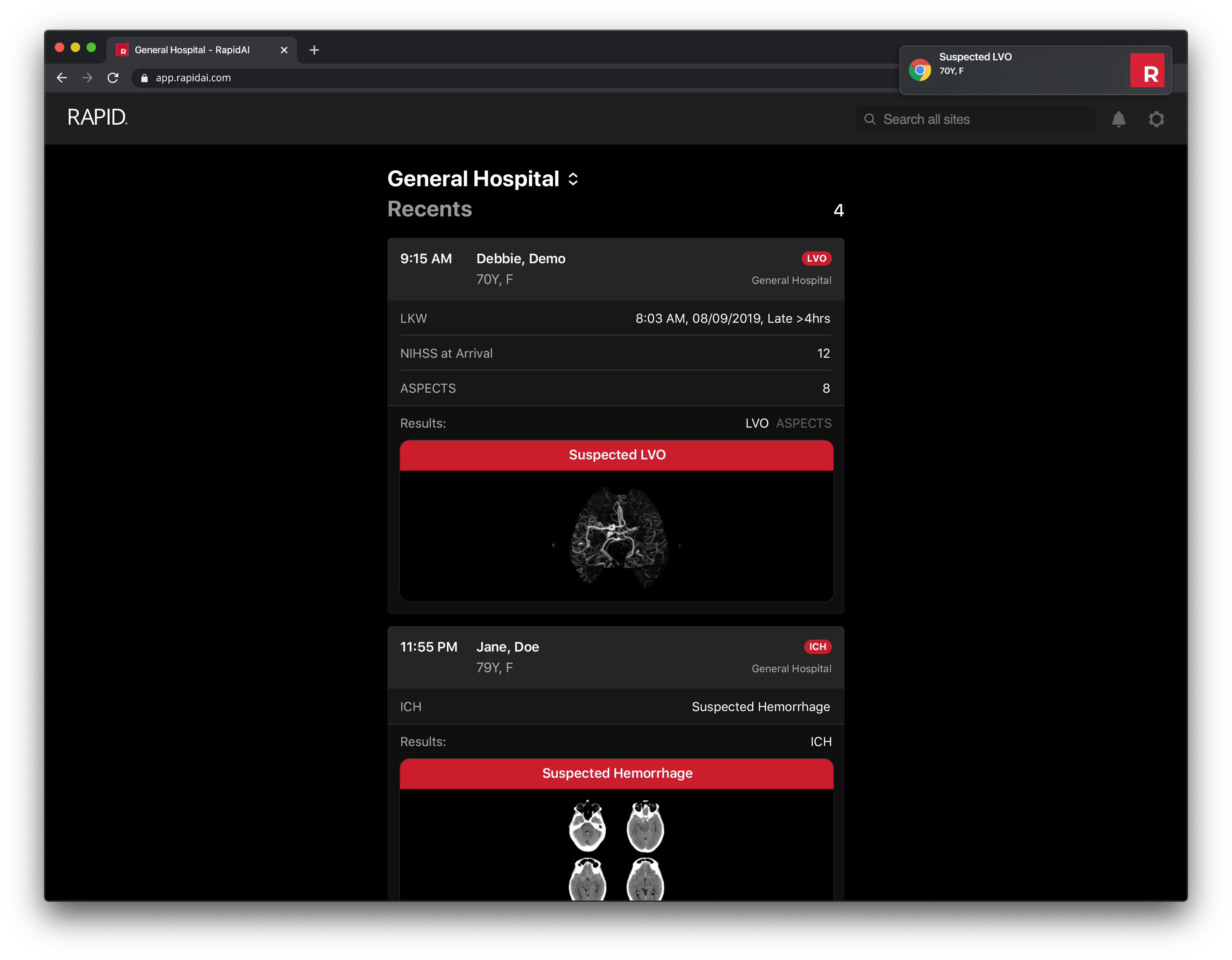This screenshot has width=1232, height=960.
Task: Click the RAPID logo
Action: [97, 118]
